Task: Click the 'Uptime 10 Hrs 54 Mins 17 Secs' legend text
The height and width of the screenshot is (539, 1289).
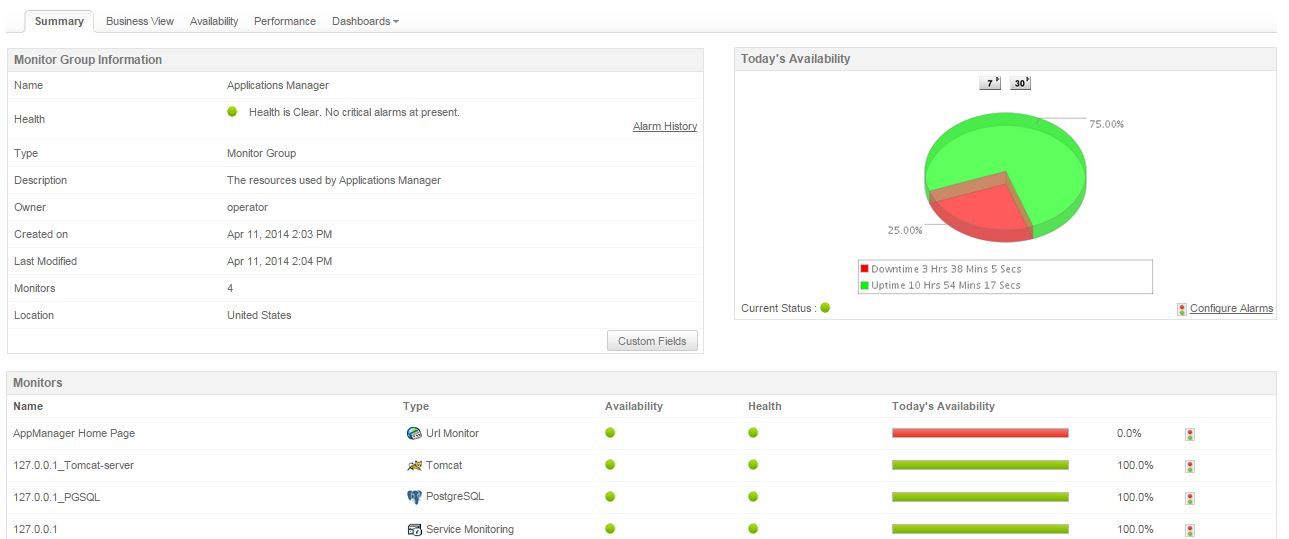Action: click(946, 285)
